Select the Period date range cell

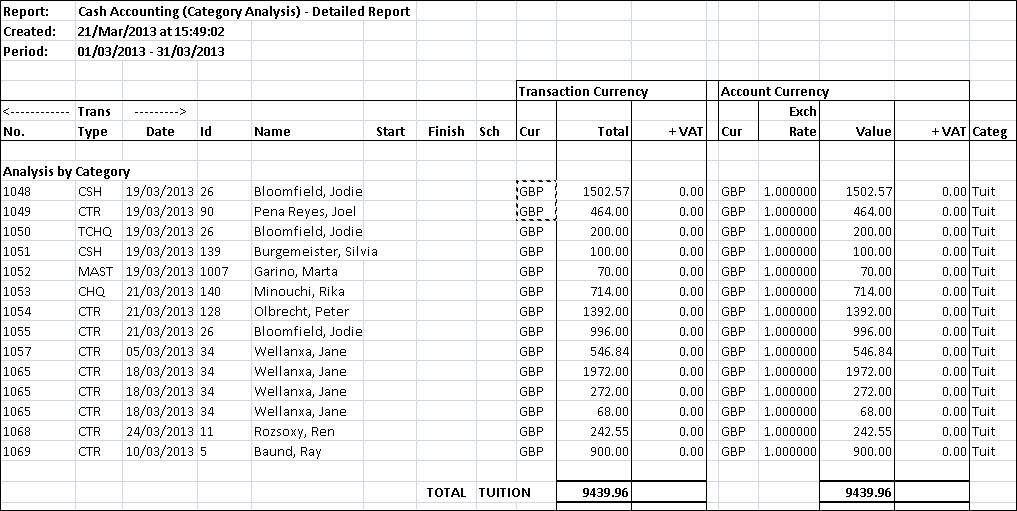[x=150, y=52]
